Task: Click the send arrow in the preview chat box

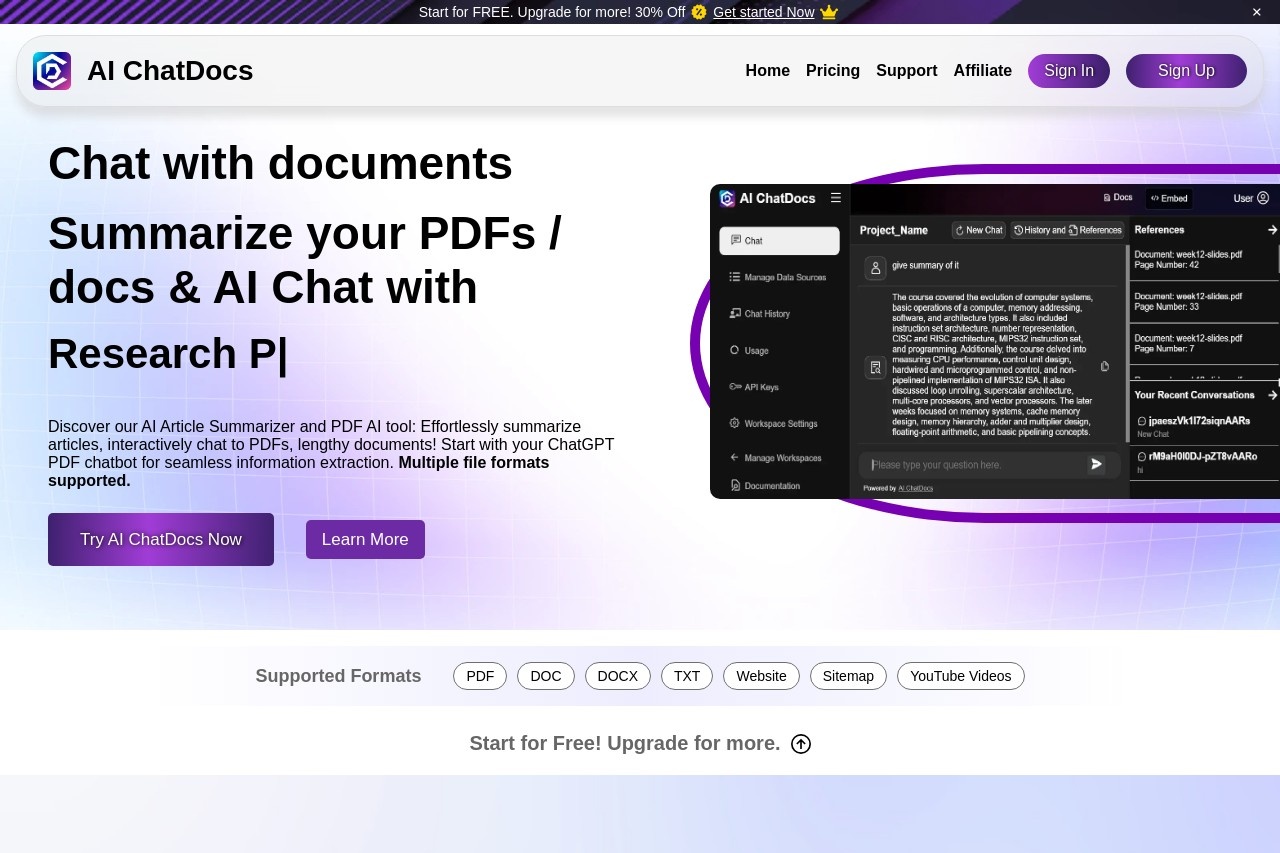Action: 1096,464
